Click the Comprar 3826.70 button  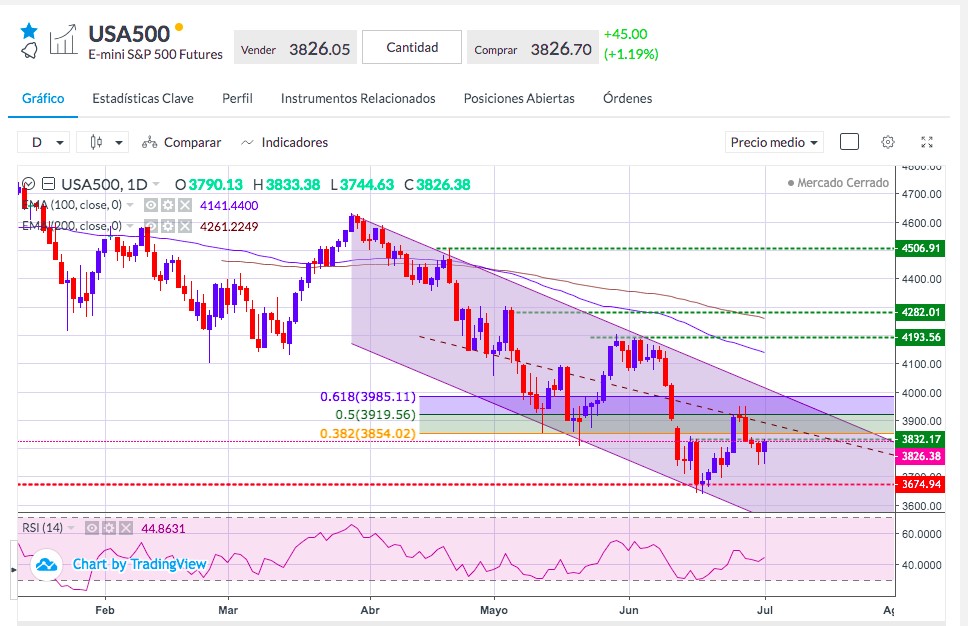[533, 48]
